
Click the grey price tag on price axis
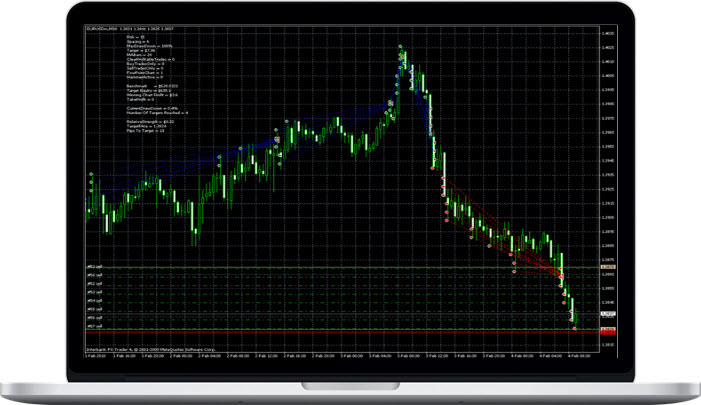pyautogui.click(x=607, y=267)
